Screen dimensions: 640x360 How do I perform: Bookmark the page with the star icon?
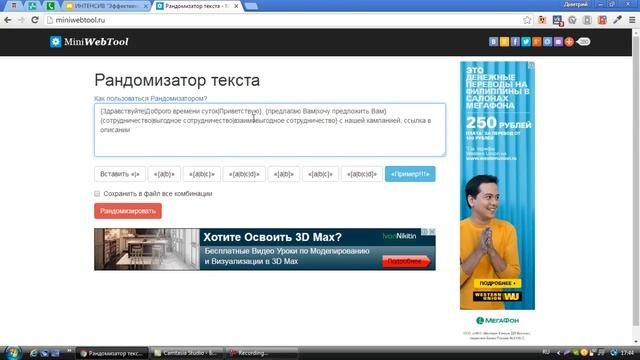click(x=527, y=20)
